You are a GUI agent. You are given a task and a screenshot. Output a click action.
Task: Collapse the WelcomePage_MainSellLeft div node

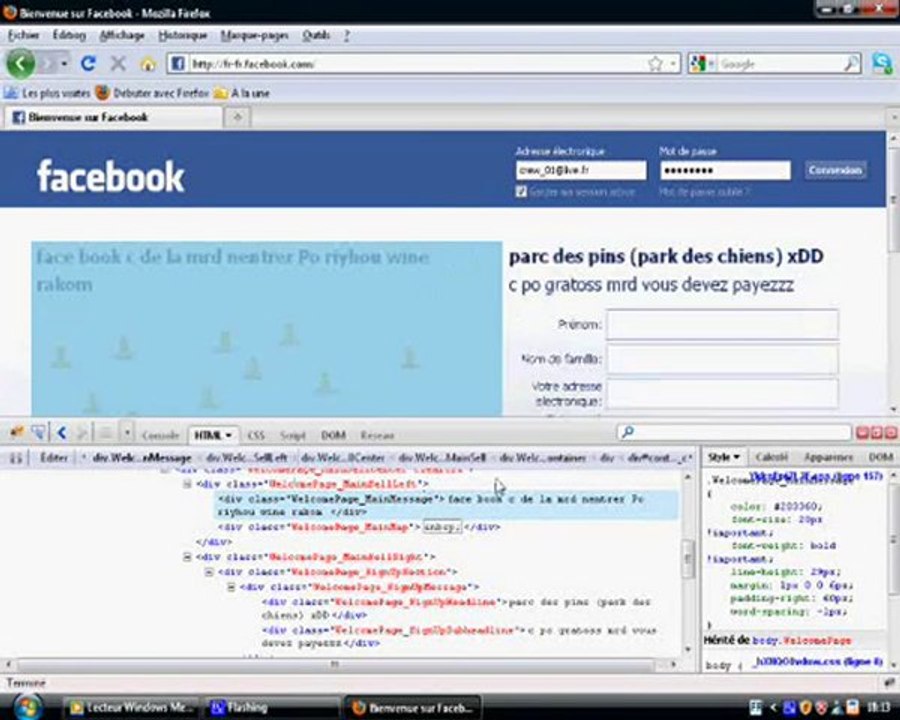click(x=187, y=484)
